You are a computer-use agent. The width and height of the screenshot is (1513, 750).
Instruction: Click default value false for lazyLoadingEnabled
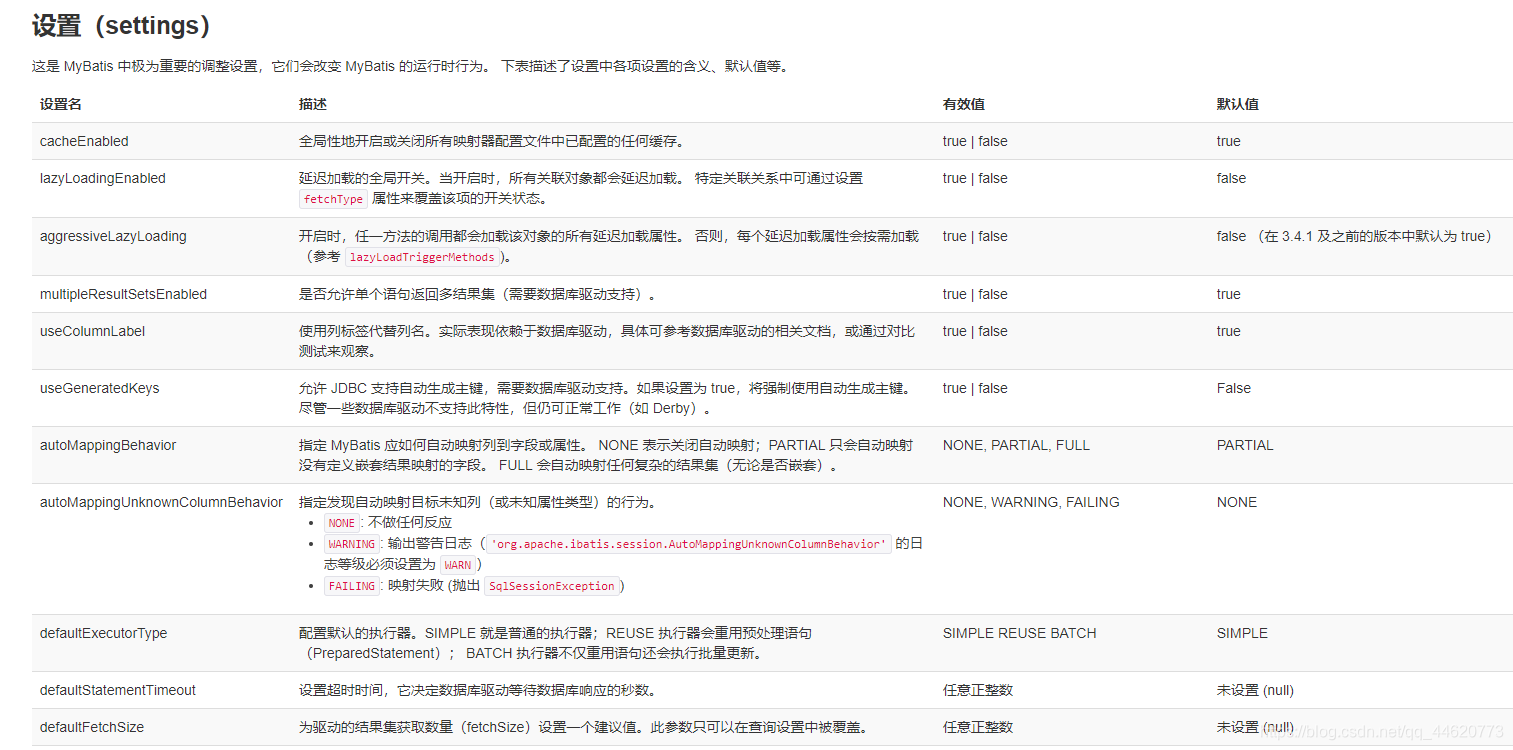pos(1232,178)
